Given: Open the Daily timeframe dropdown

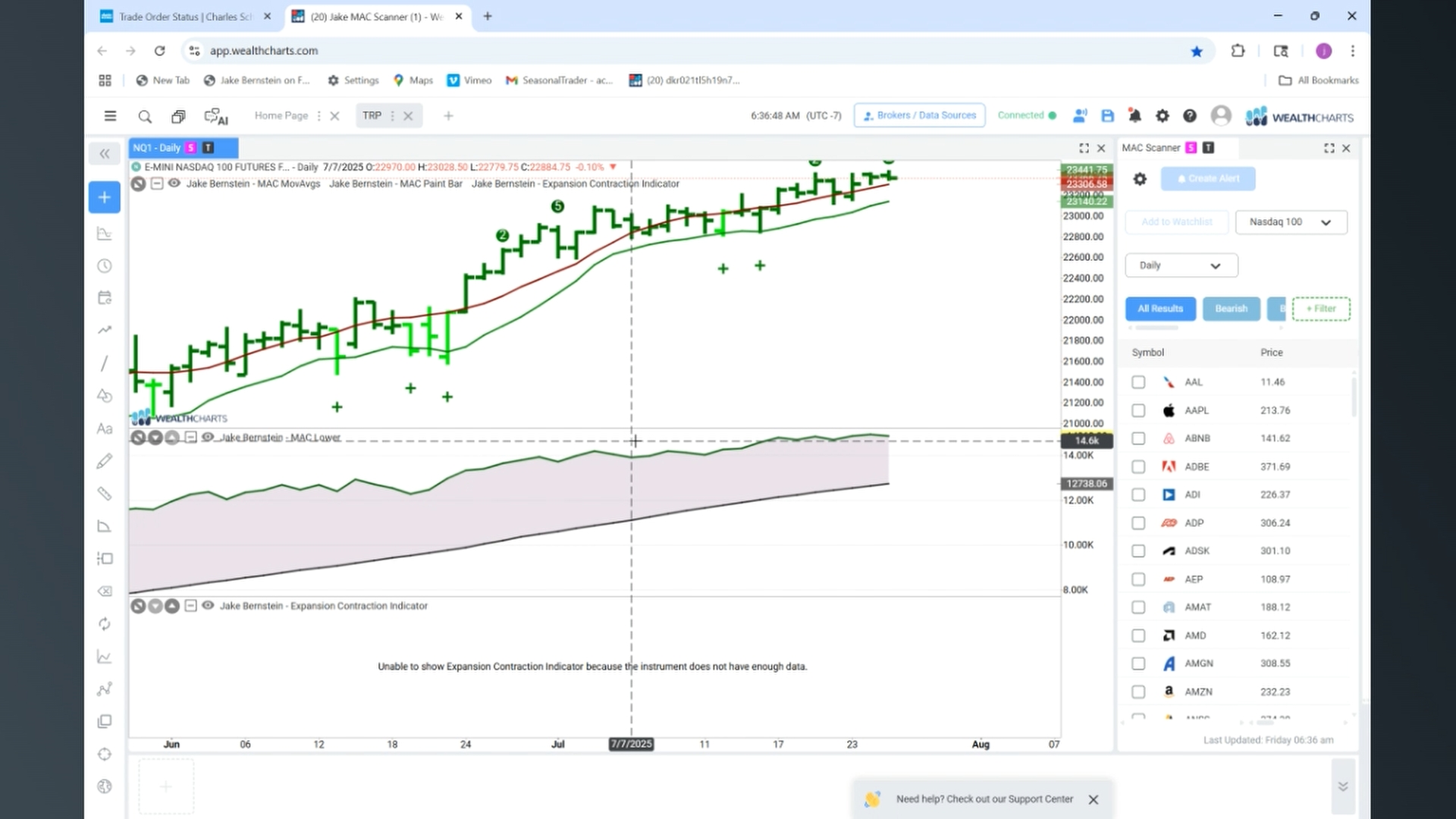Looking at the screenshot, I should tap(1181, 265).
